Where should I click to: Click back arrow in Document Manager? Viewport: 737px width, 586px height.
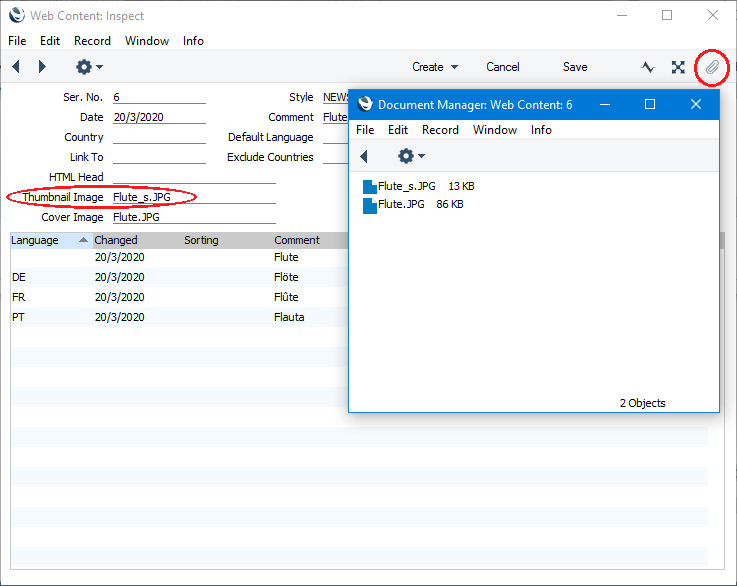click(x=364, y=156)
